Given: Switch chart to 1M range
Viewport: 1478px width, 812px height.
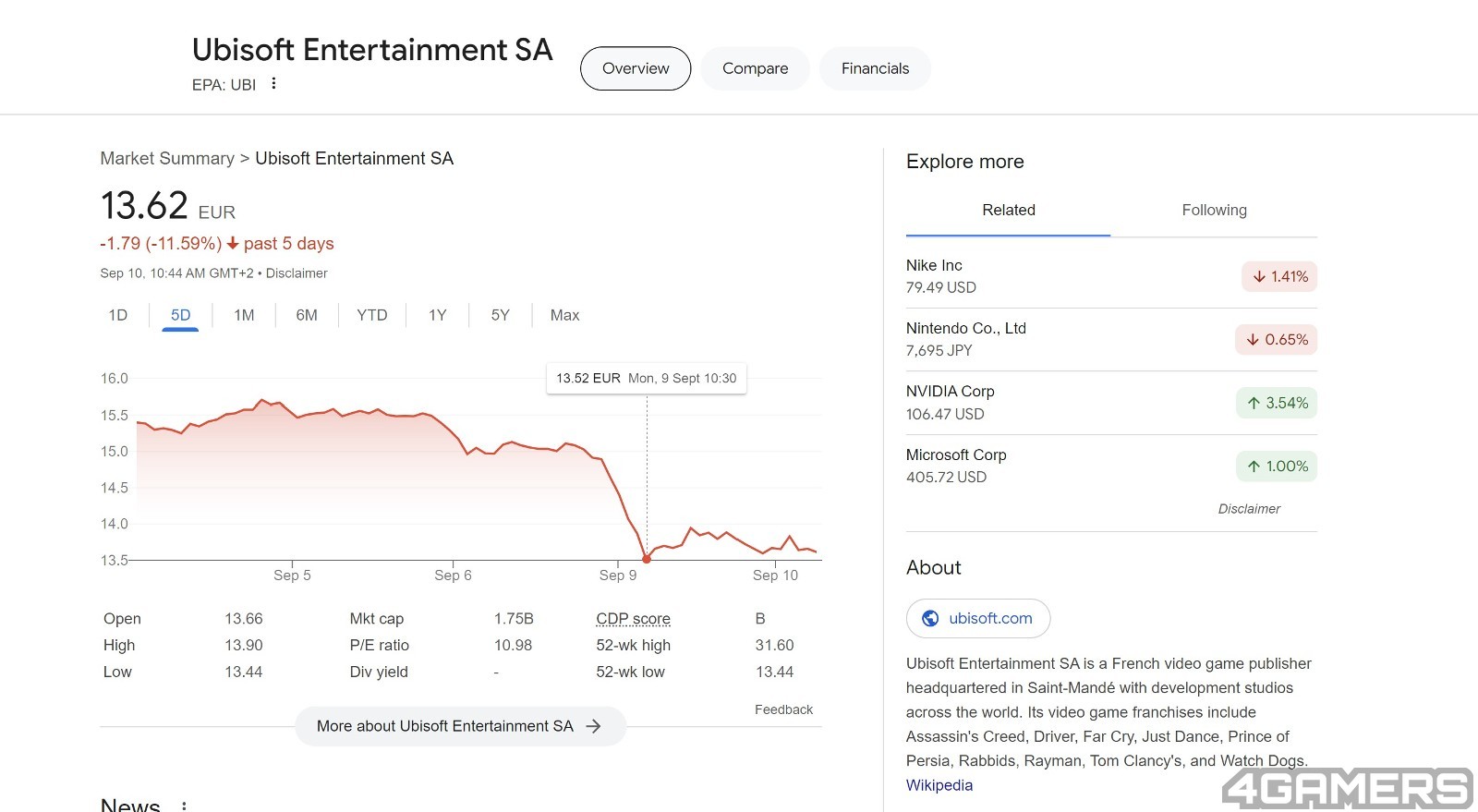Looking at the screenshot, I should pyautogui.click(x=244, y=315).
